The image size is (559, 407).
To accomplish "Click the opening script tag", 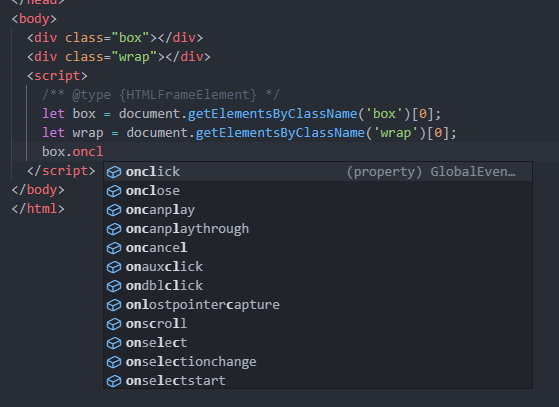I will (x=57, y=76).
